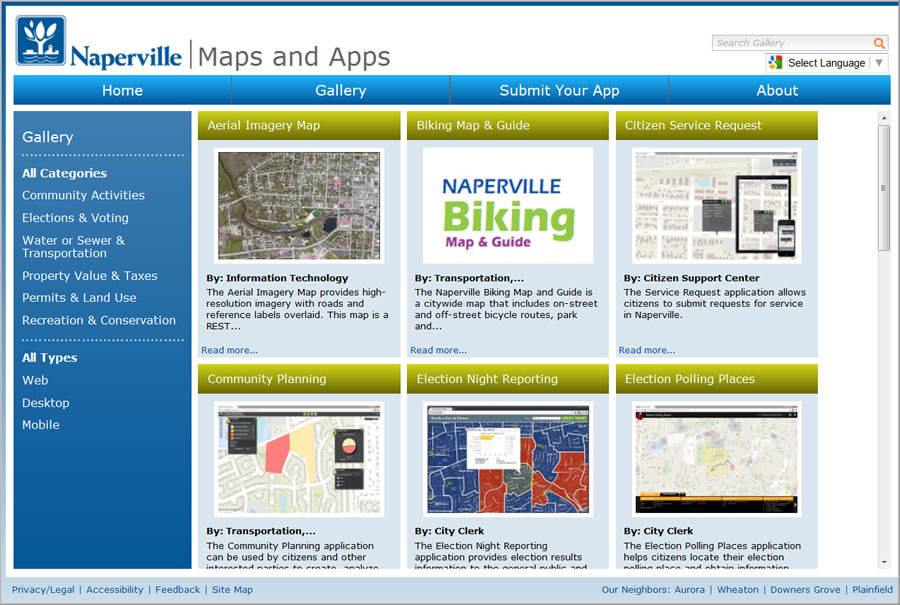Click the Gallery sidebar heading
900x605 pixels.
[48, 137]
